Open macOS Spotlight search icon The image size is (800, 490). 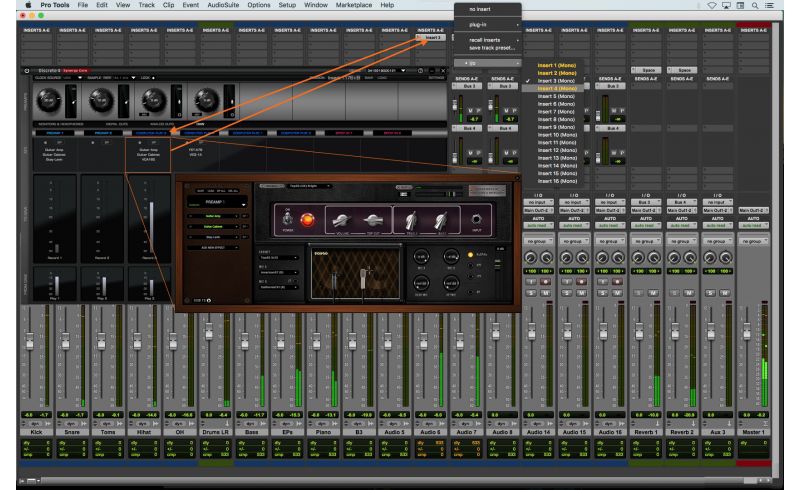point(755,5)
